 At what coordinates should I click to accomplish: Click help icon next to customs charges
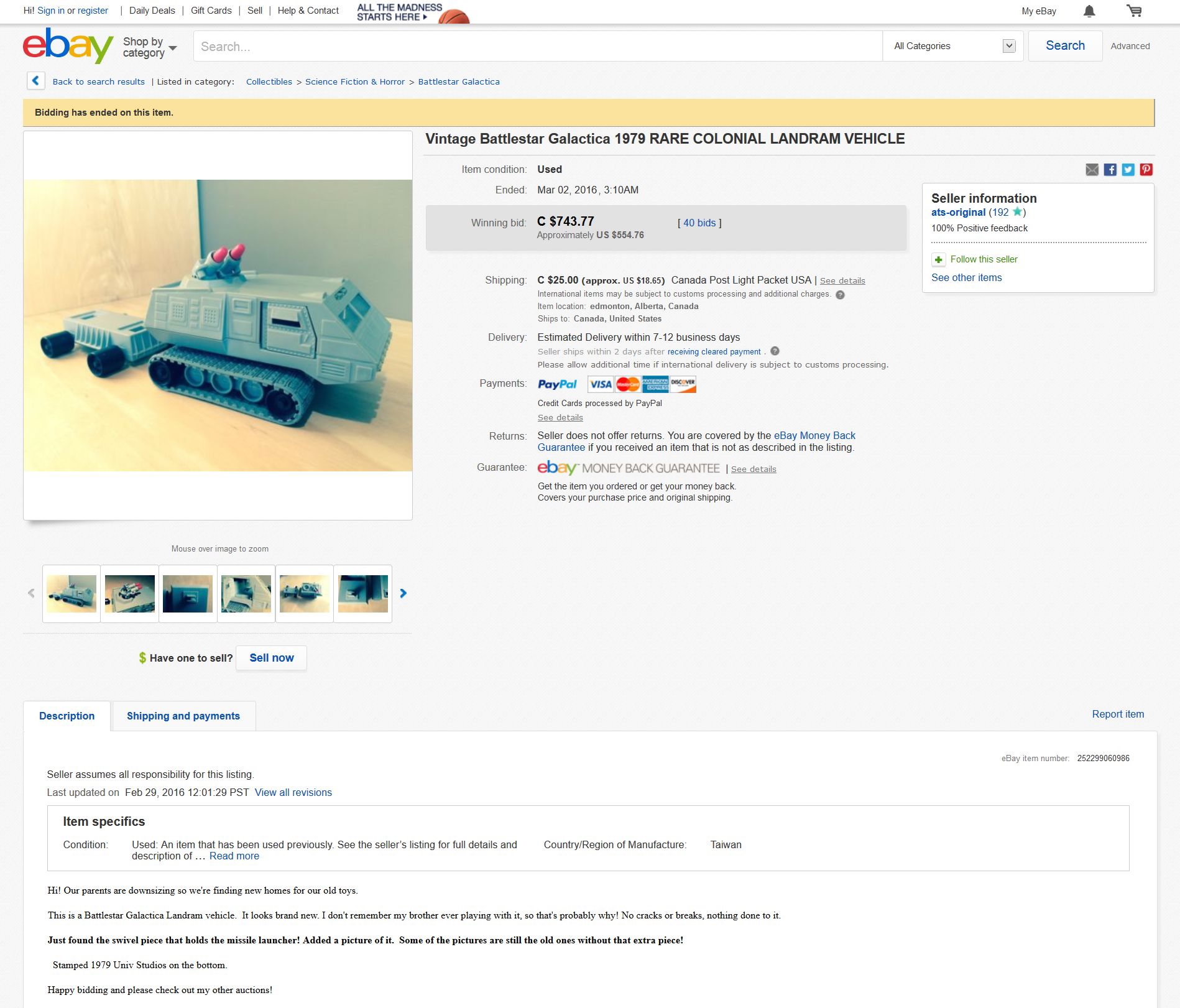pos(840,295)
